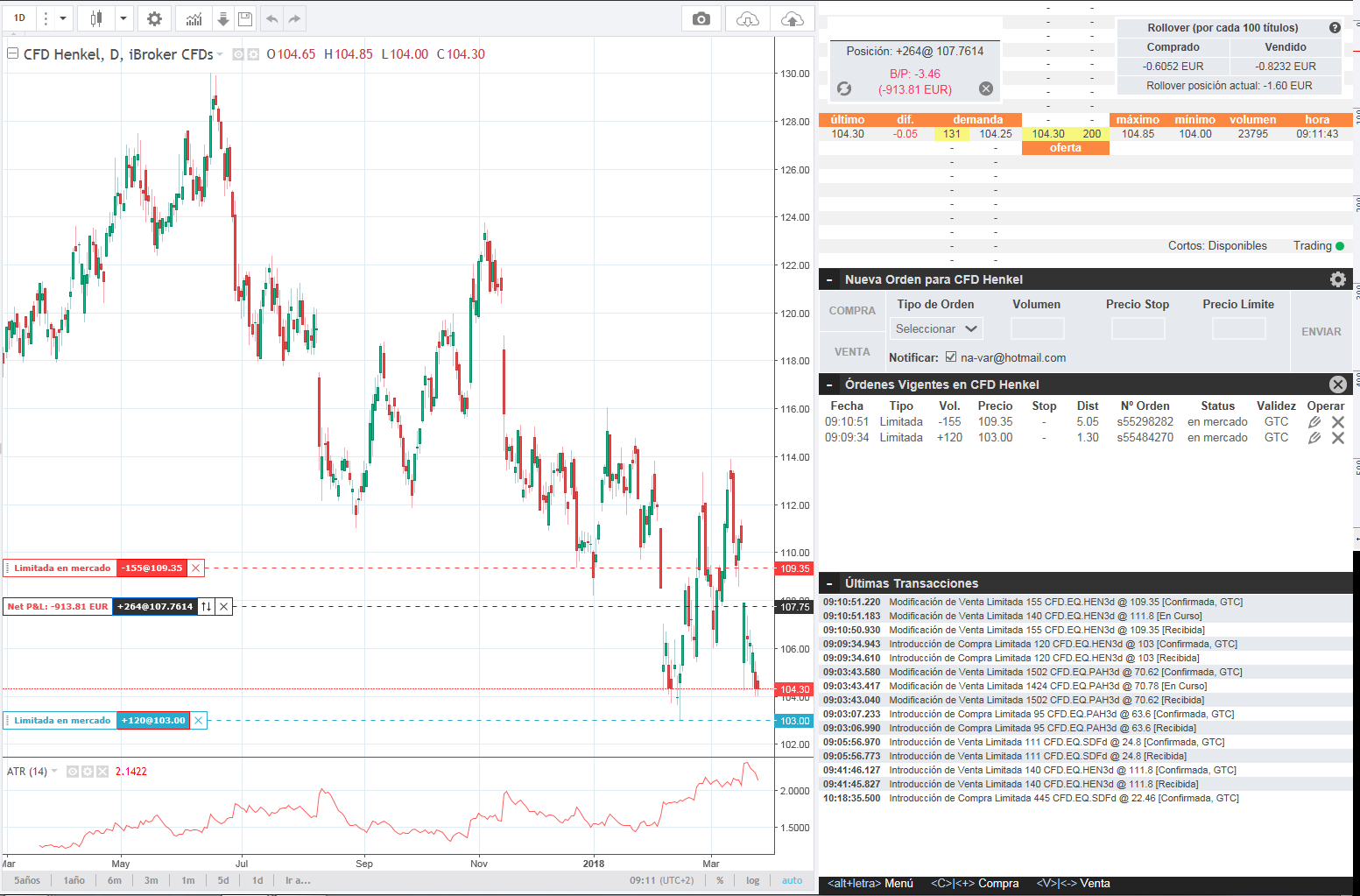Click the Precio Stop input field
The height and width of the screenshot is (896, 1360).
(1138, 328)
